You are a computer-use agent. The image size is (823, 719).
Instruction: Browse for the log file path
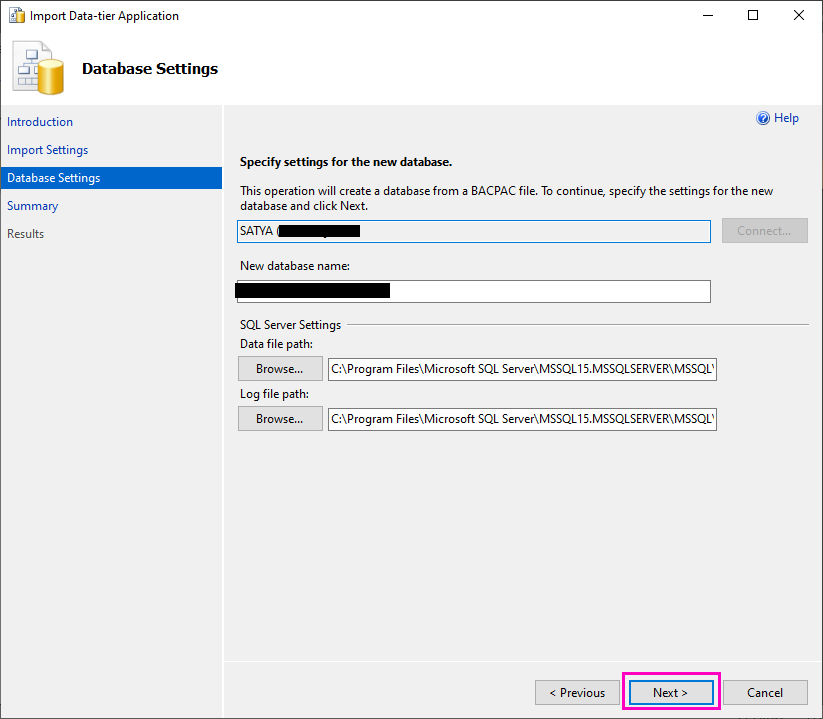click(x=280, y=418)
